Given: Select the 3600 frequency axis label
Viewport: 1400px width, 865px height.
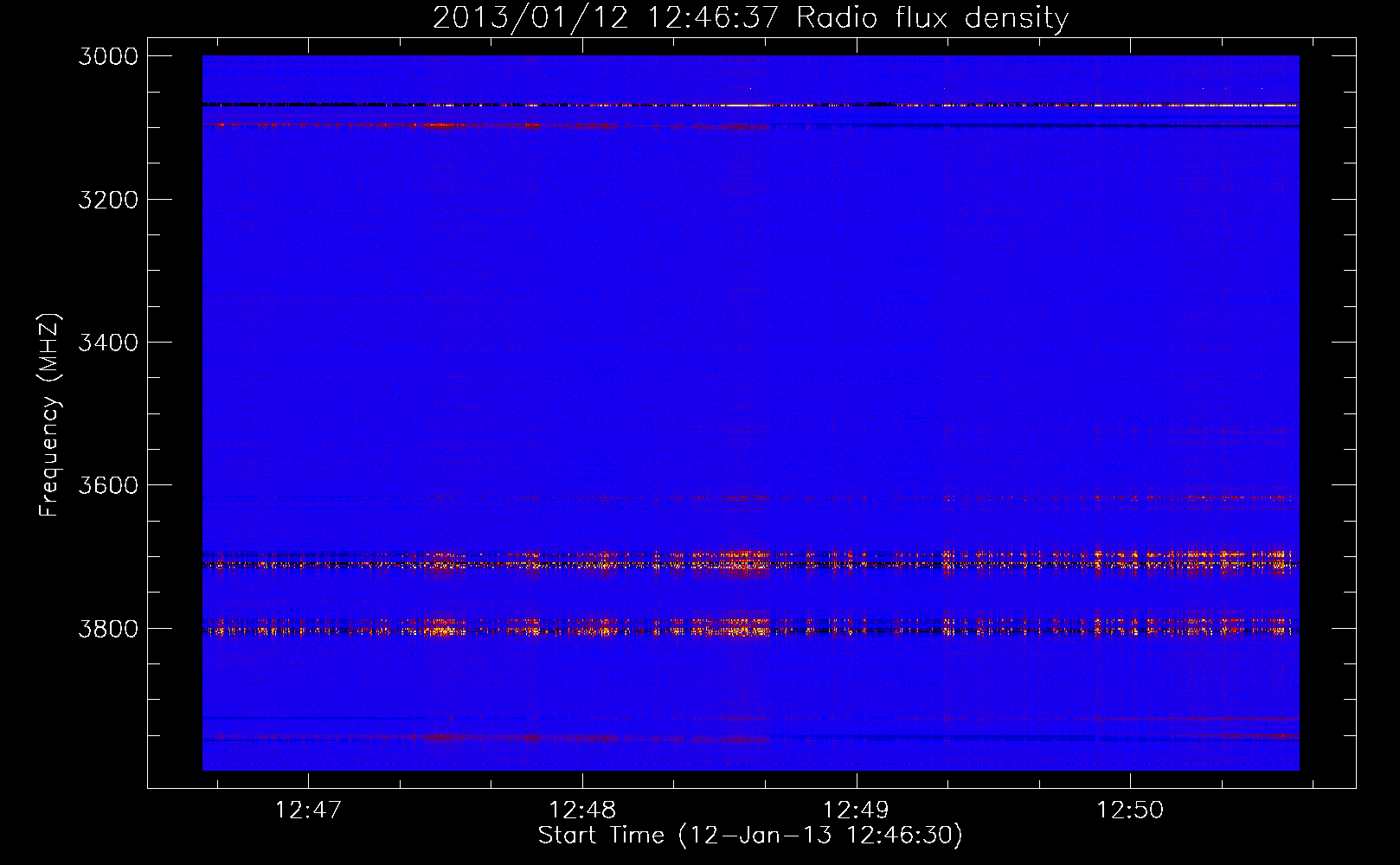Looking at the screenshot, I should click(x=108, y=485).
